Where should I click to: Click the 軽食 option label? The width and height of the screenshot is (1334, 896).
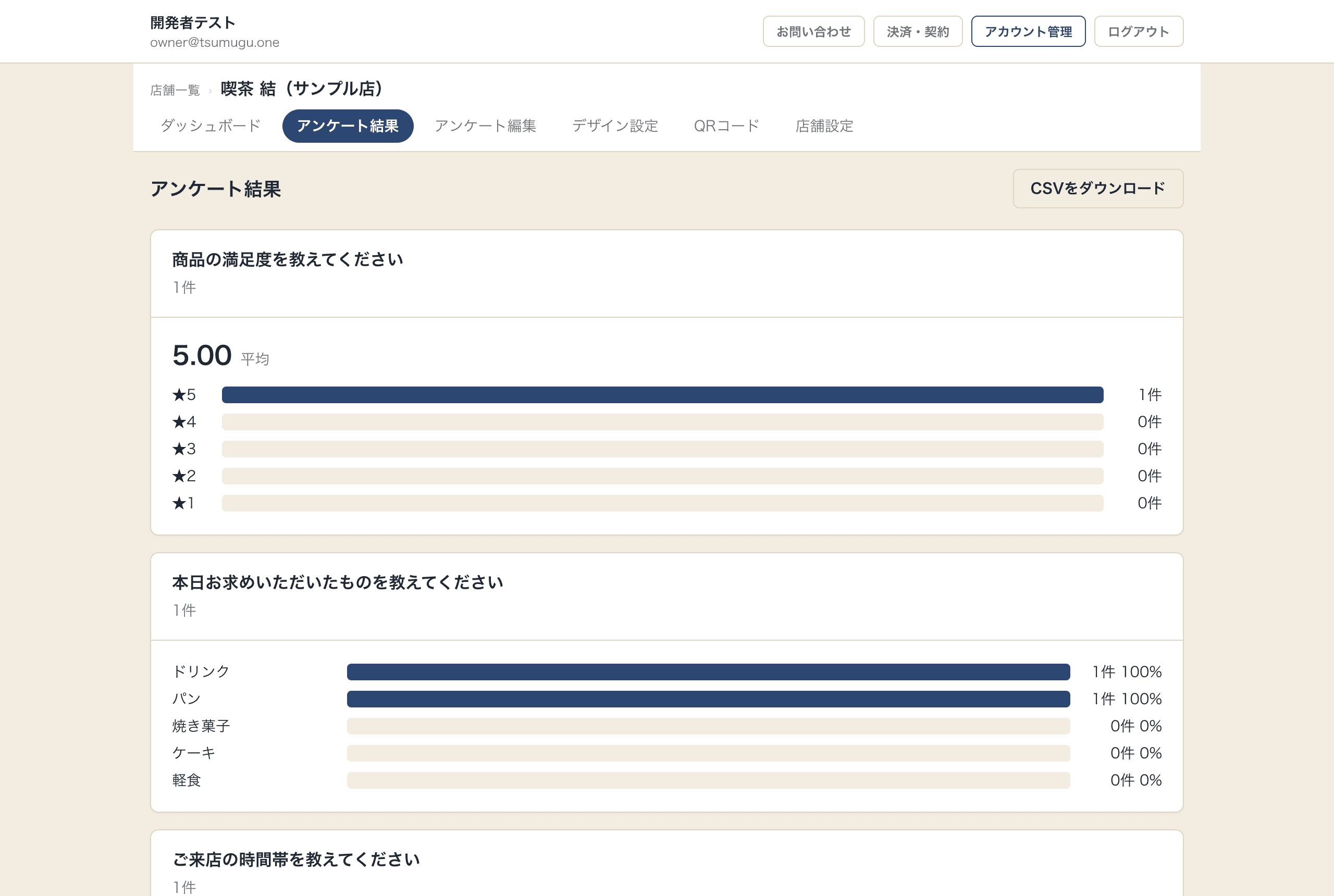tap(187, 780)
